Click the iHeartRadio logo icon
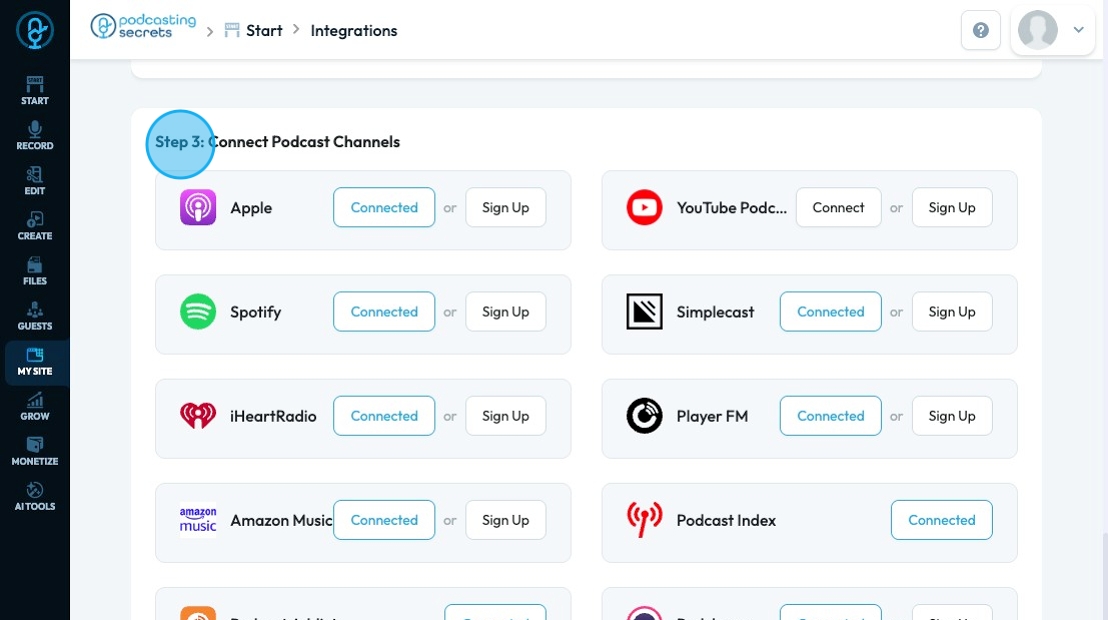This screenshot has width=1108, height=620. [198, 416]
